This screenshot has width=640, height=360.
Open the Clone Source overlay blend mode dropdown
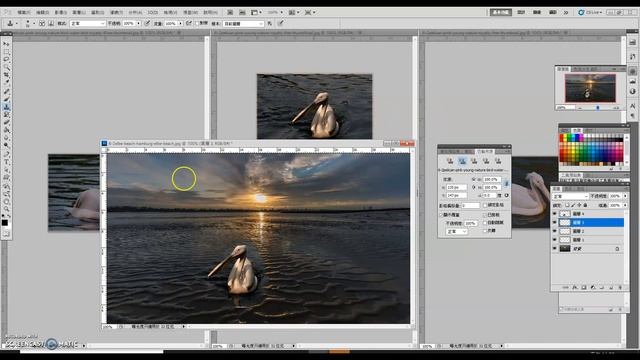click(x=456, y=231)
